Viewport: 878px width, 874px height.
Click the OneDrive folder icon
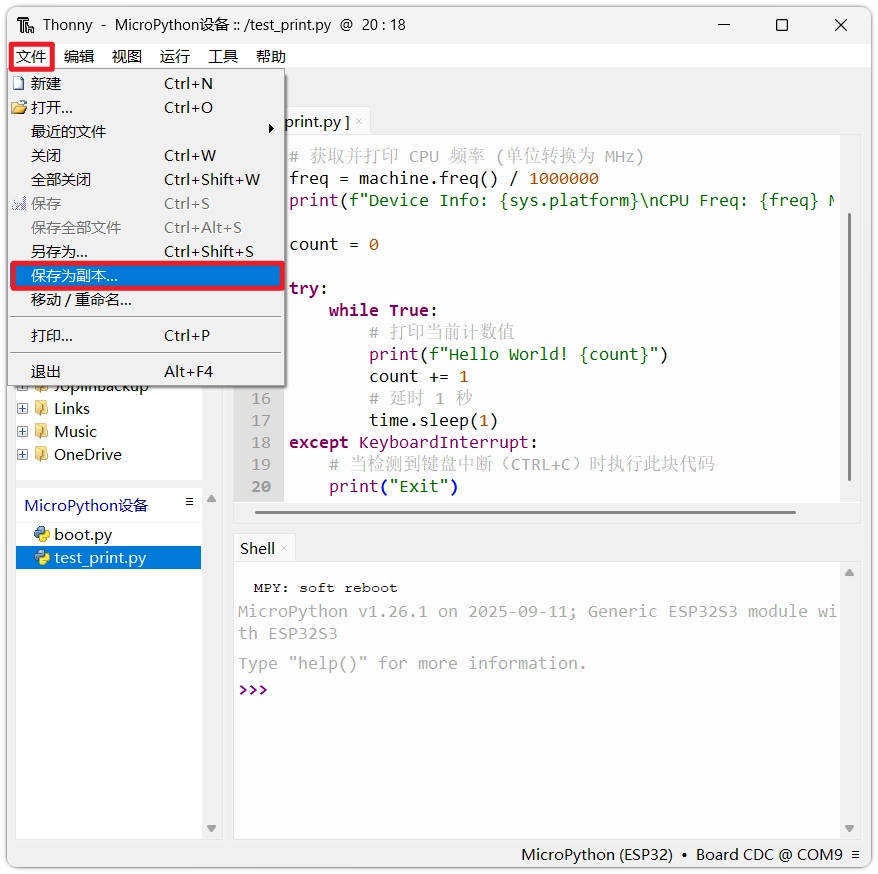point(41,454)
